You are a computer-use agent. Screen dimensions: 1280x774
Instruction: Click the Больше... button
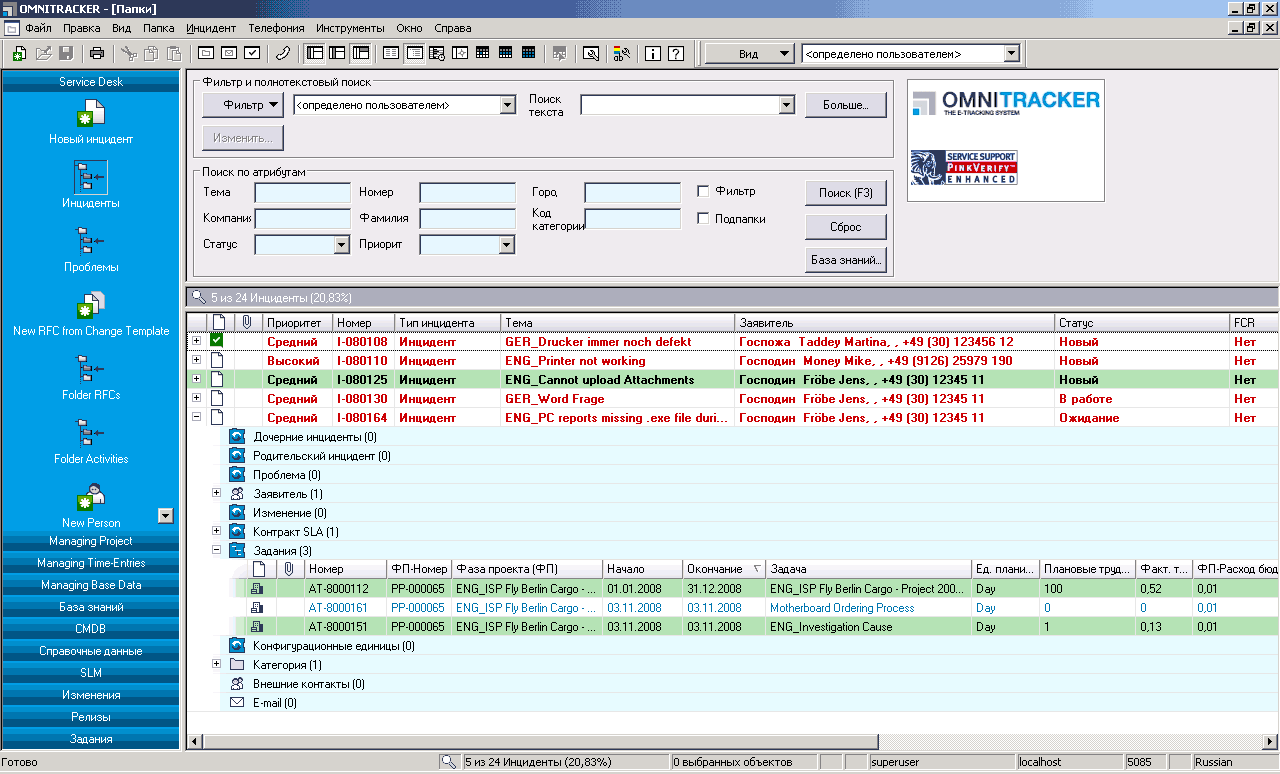click(845, 104)
